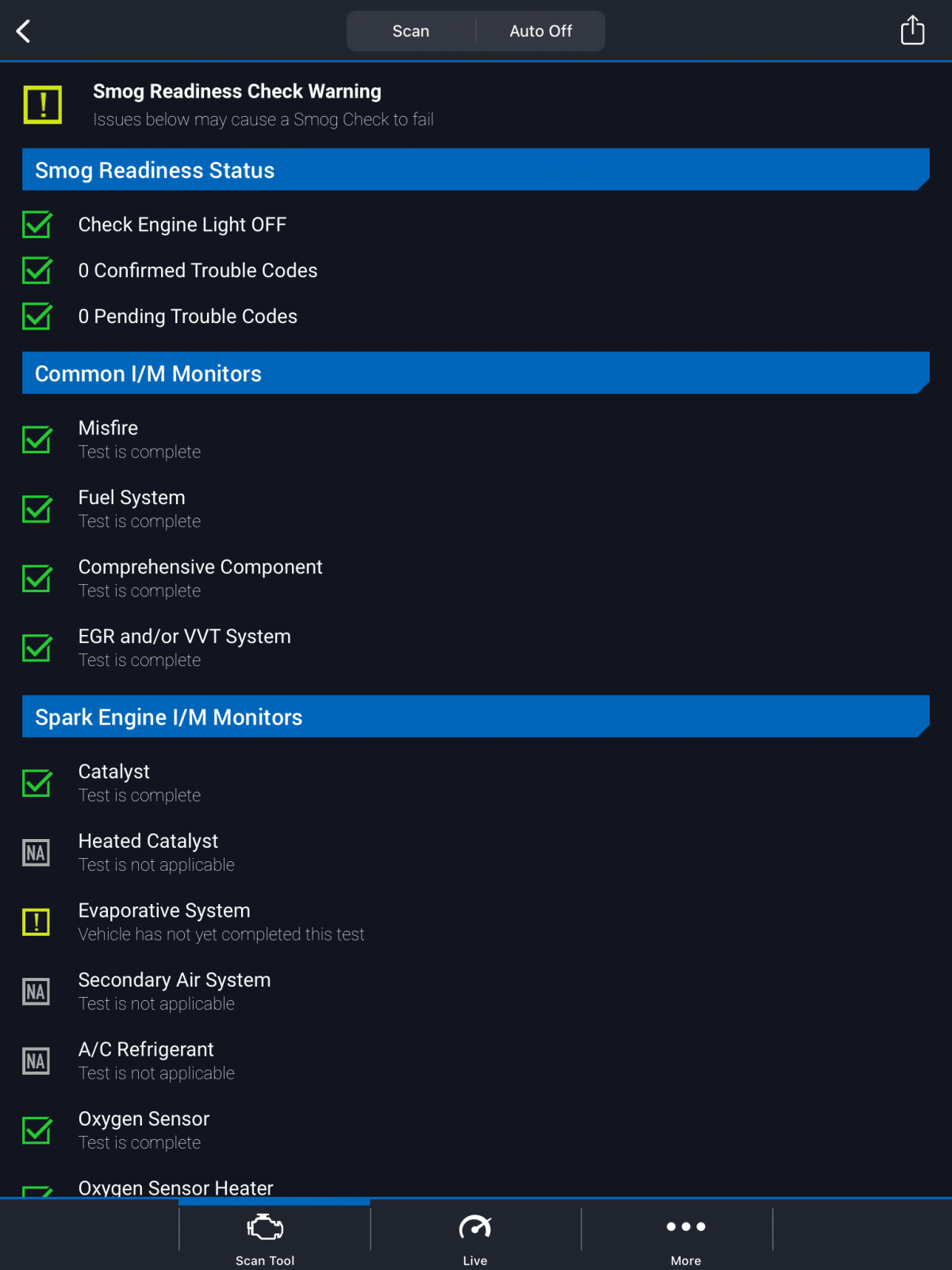Image resolution: width=952 pixels, height=1270 pixels.
Task: Tap the Evaporative System yellow warning icon
Action: click(x=36, y=922)
